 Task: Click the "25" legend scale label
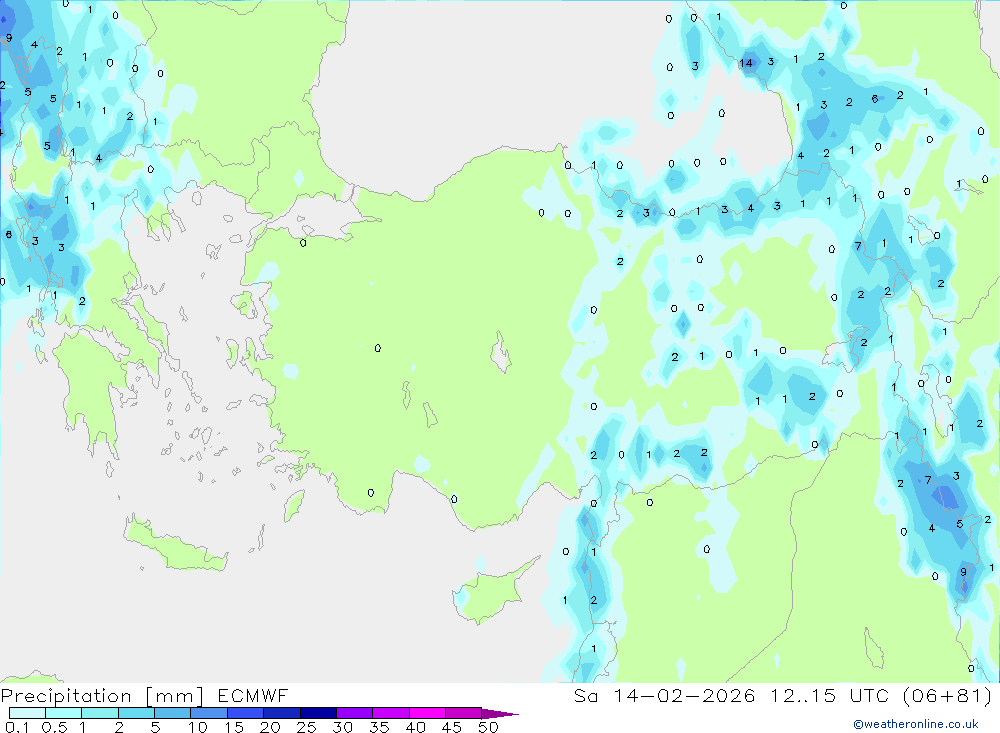point(307,727)
